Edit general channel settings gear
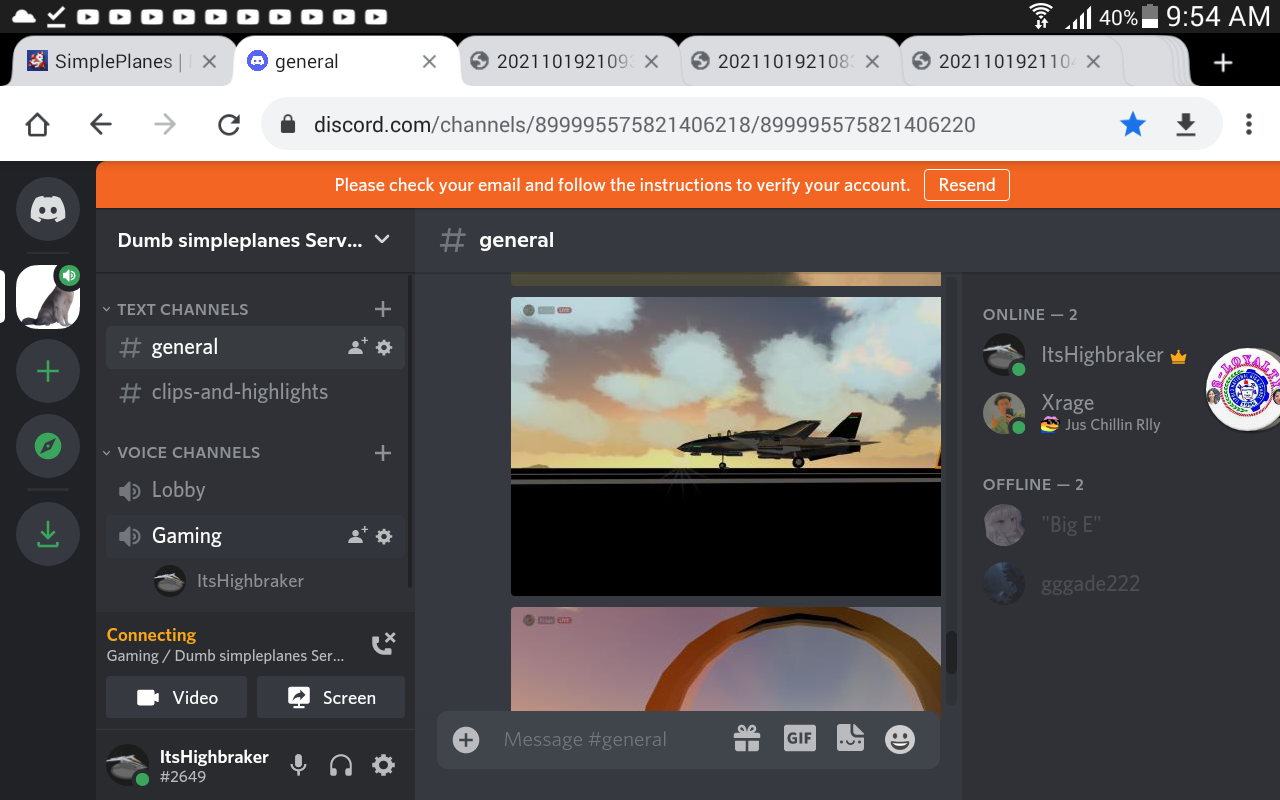Image resolution: width=1280 pixels, height=800 pixels. (x=384, y=347)
